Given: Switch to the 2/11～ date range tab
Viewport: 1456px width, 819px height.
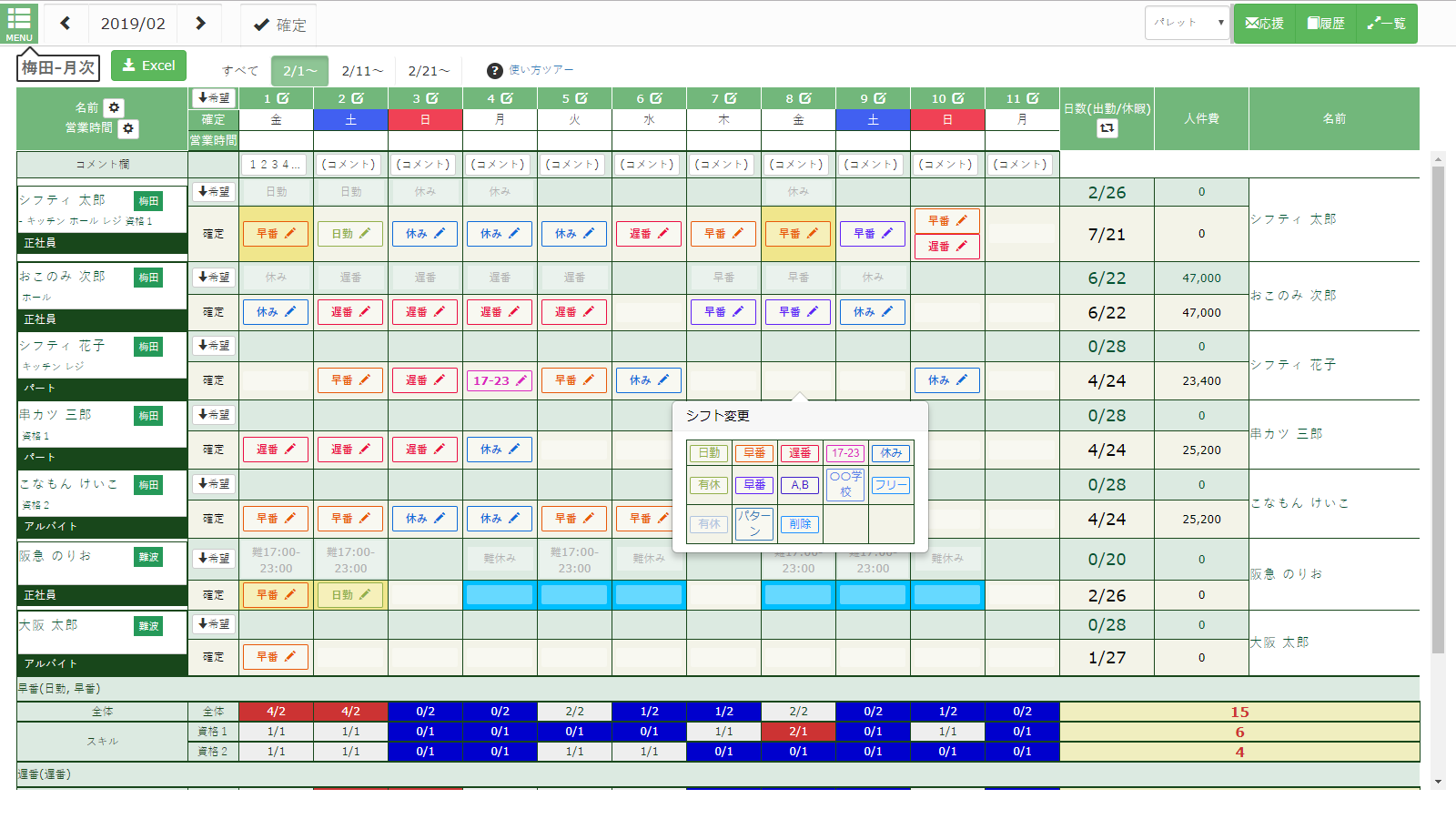Looking at the screenshot, I should pyautogui.click(x=362, y=71).
